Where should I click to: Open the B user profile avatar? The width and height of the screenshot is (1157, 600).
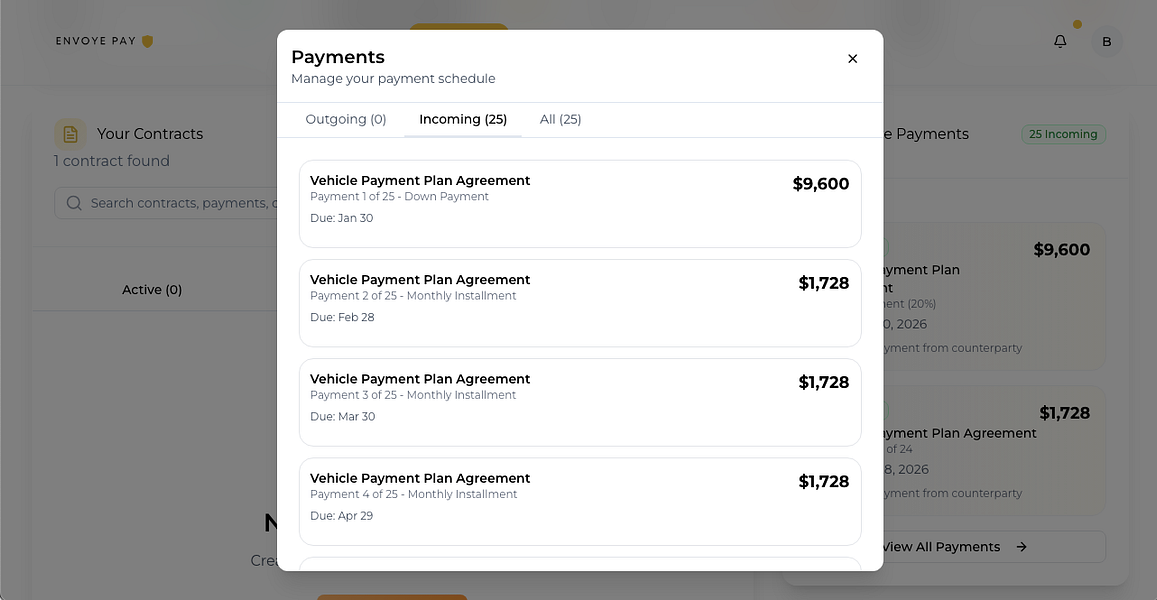pyautogui.click(x=1107, y=42)
